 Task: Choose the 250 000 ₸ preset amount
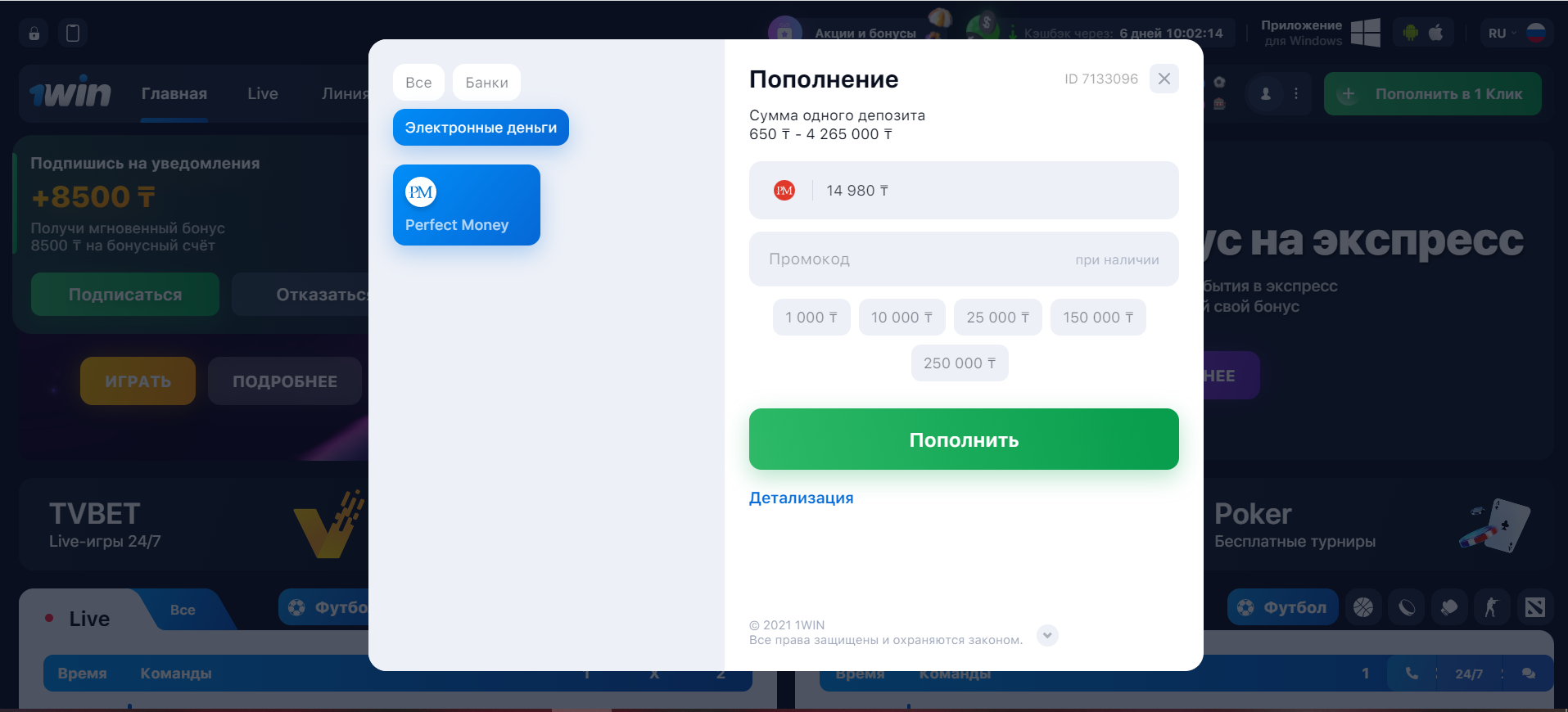pos(960,363)
